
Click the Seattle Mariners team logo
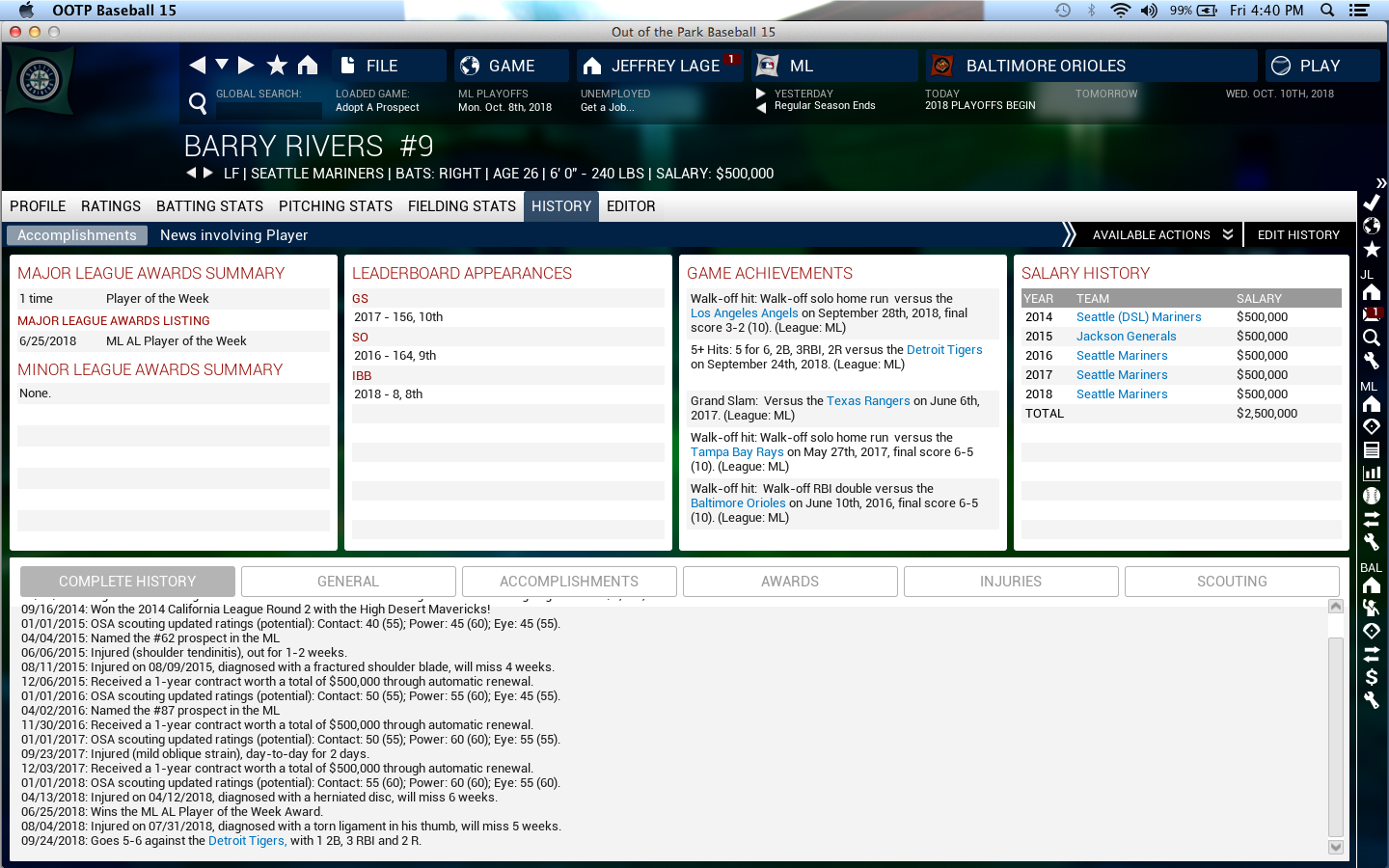pyautogui.click(x=40, y=80)
